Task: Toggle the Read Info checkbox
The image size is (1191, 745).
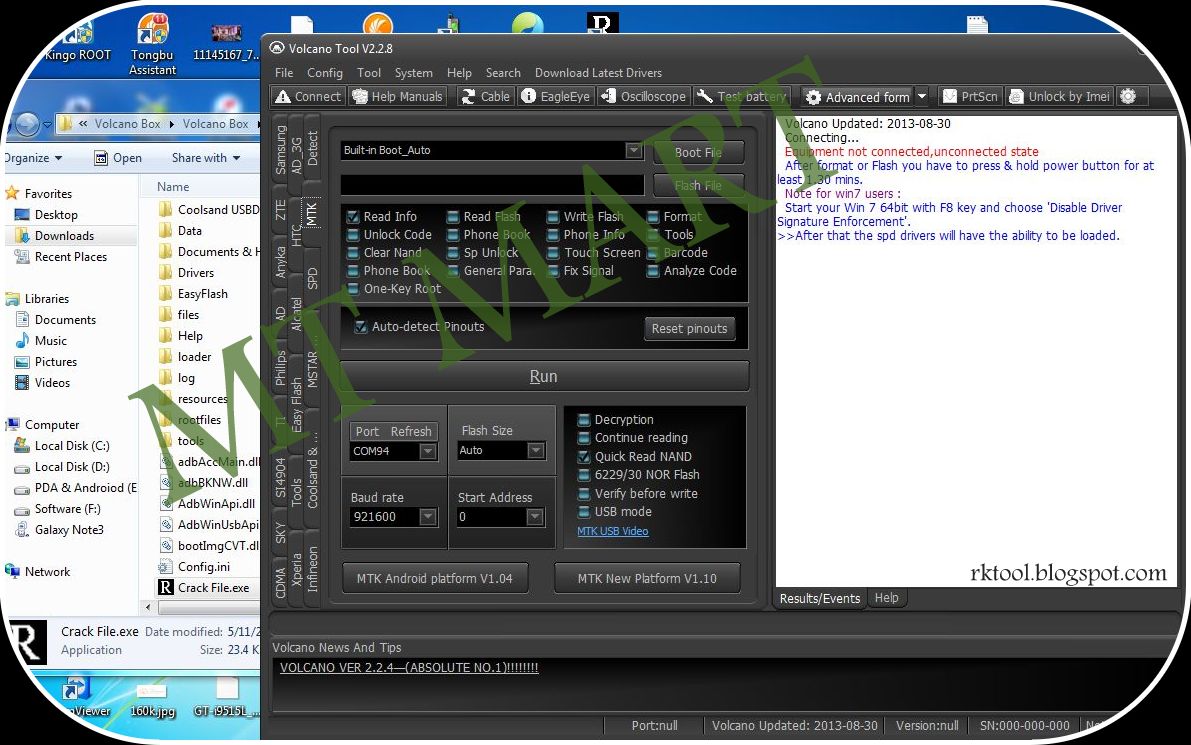Action: pyautogui.click(x=352, y=216)
